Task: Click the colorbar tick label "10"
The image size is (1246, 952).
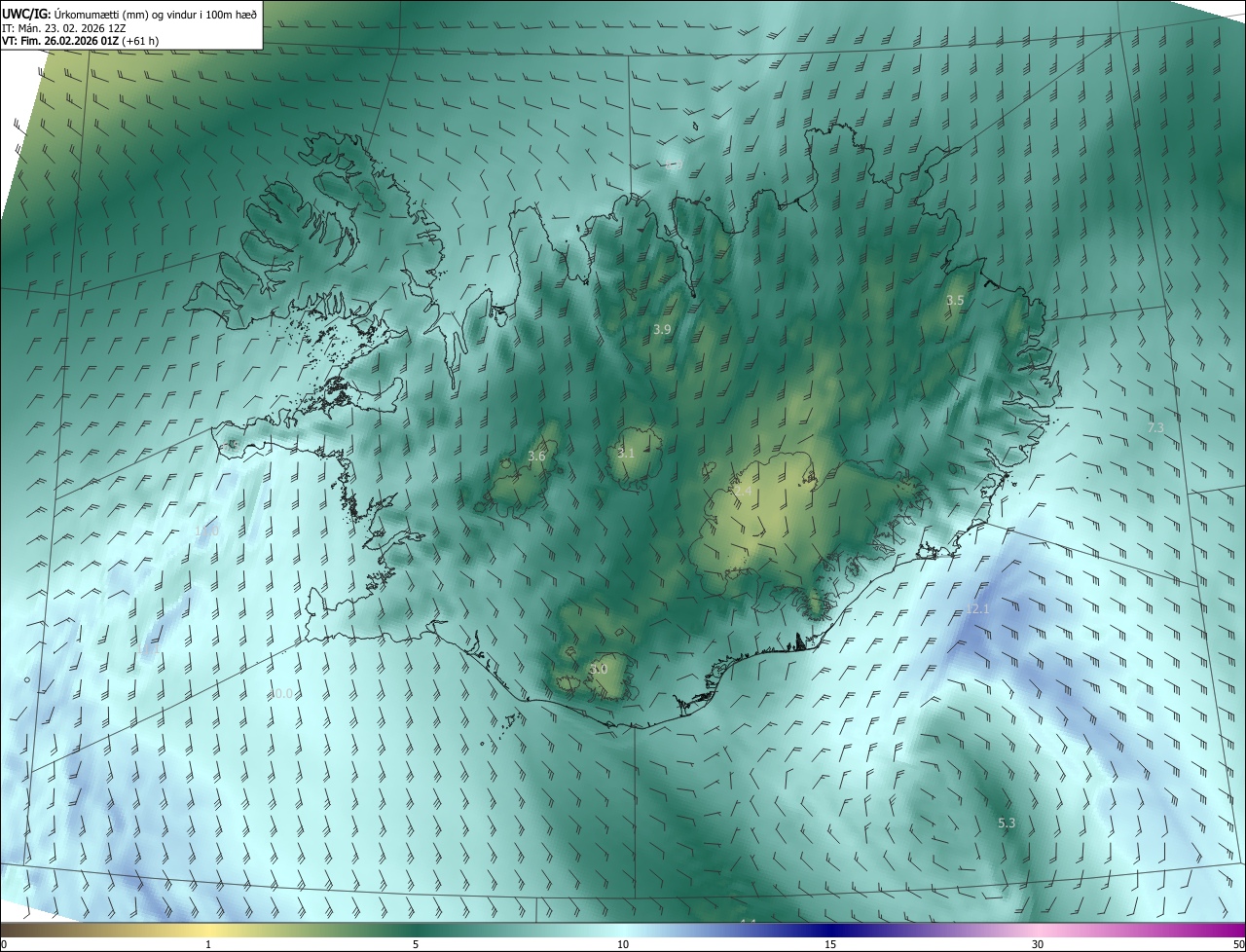Action: pyautogui.click(x=623, y=944)
